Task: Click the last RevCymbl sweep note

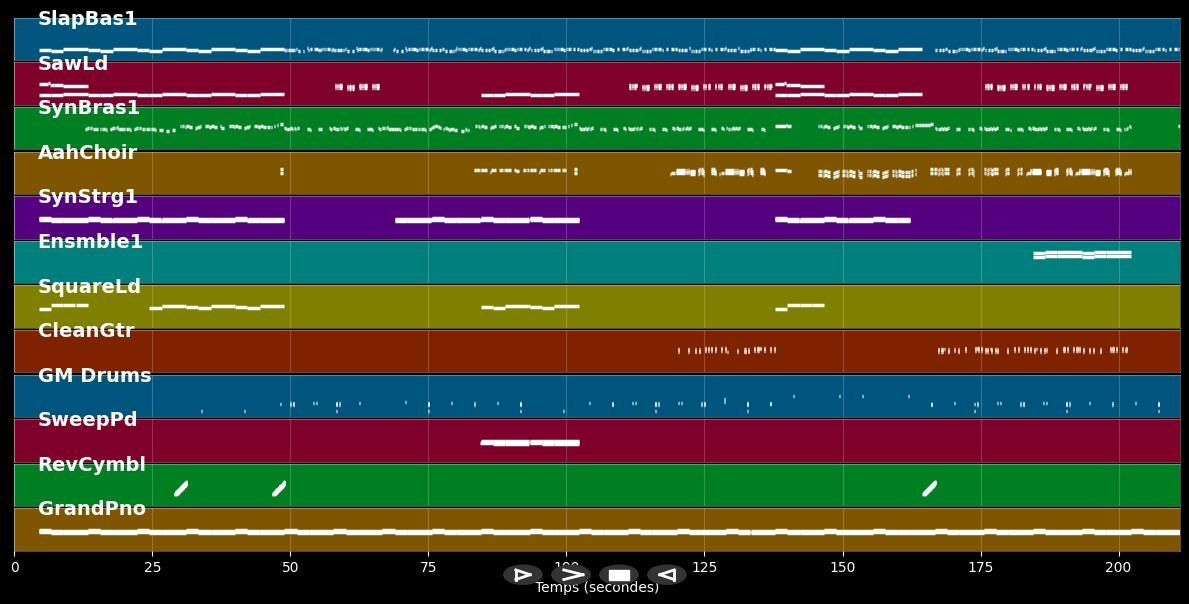Action: point(929,488)
